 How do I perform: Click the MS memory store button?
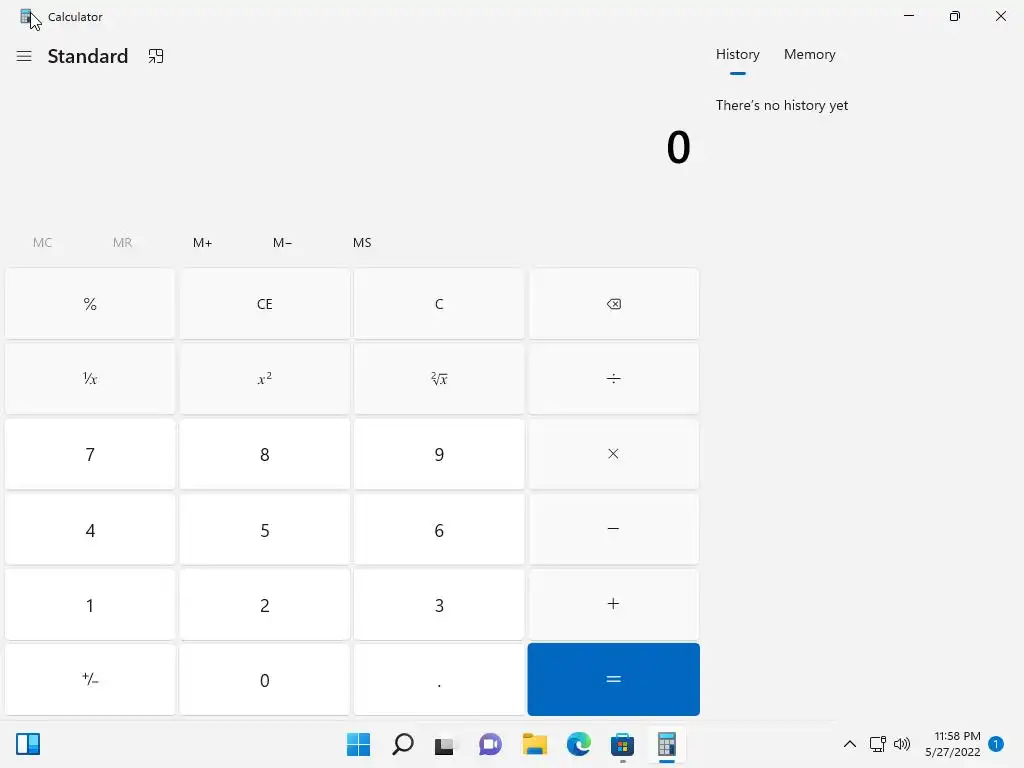[x=362, y=242]
